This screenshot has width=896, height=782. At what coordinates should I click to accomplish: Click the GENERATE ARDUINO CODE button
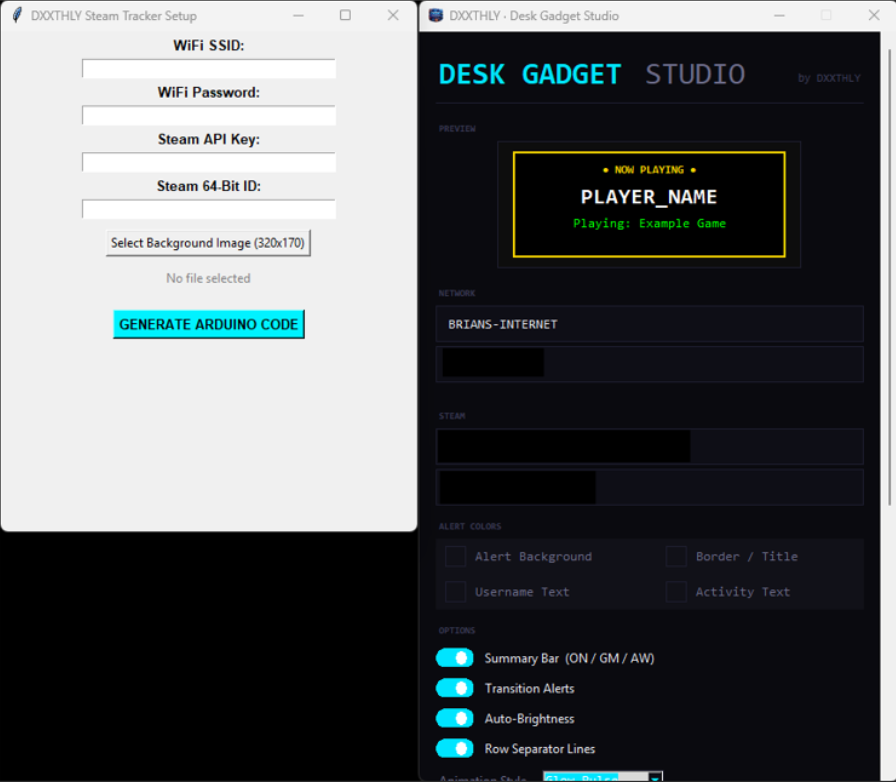pos(209,324)
